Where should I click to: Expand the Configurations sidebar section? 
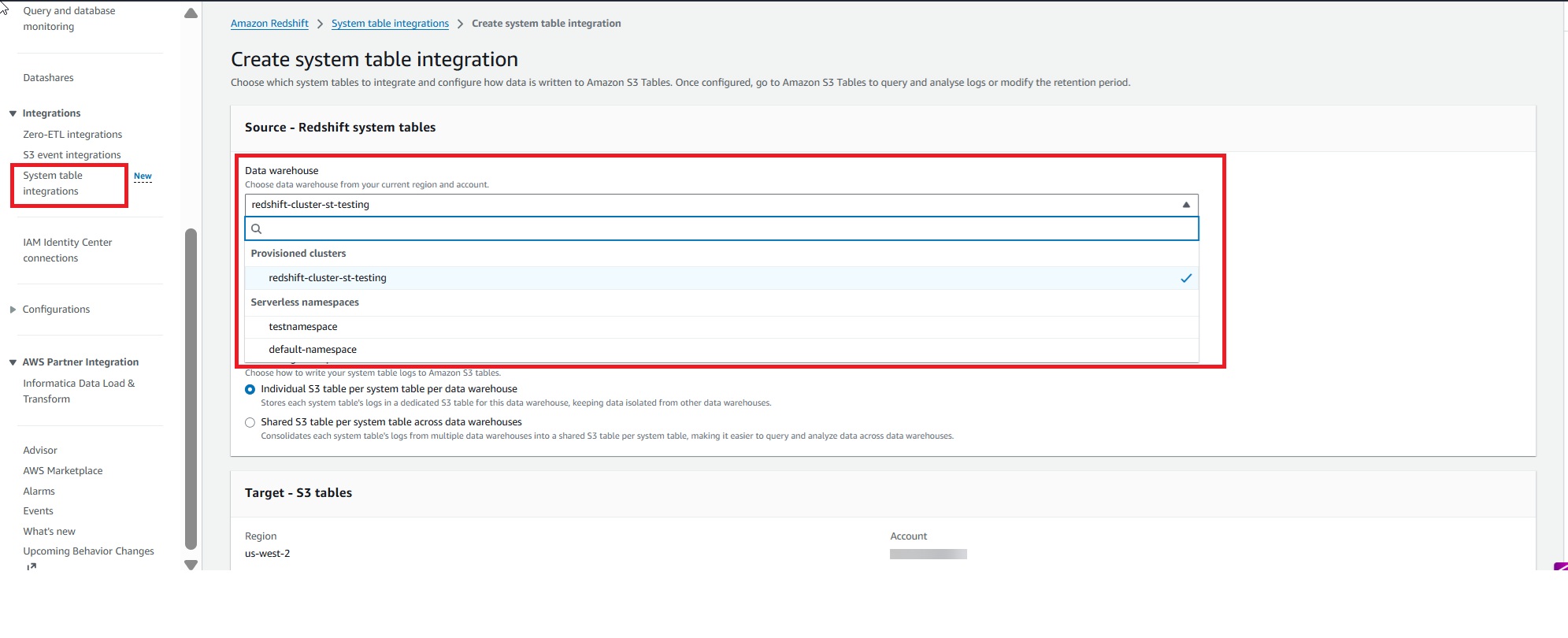point(13,310)
